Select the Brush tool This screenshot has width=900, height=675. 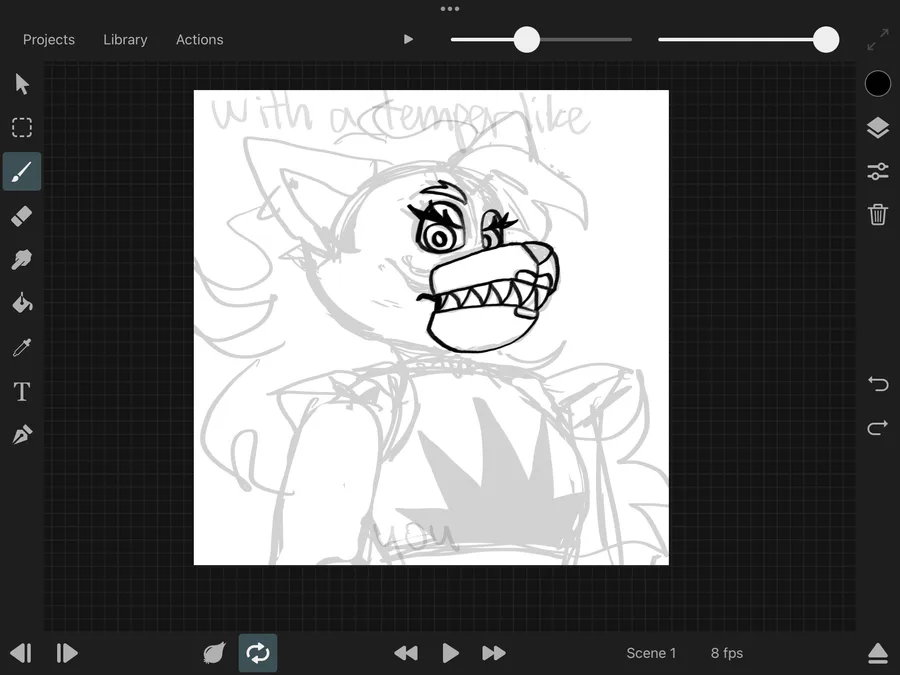[22, 171]
